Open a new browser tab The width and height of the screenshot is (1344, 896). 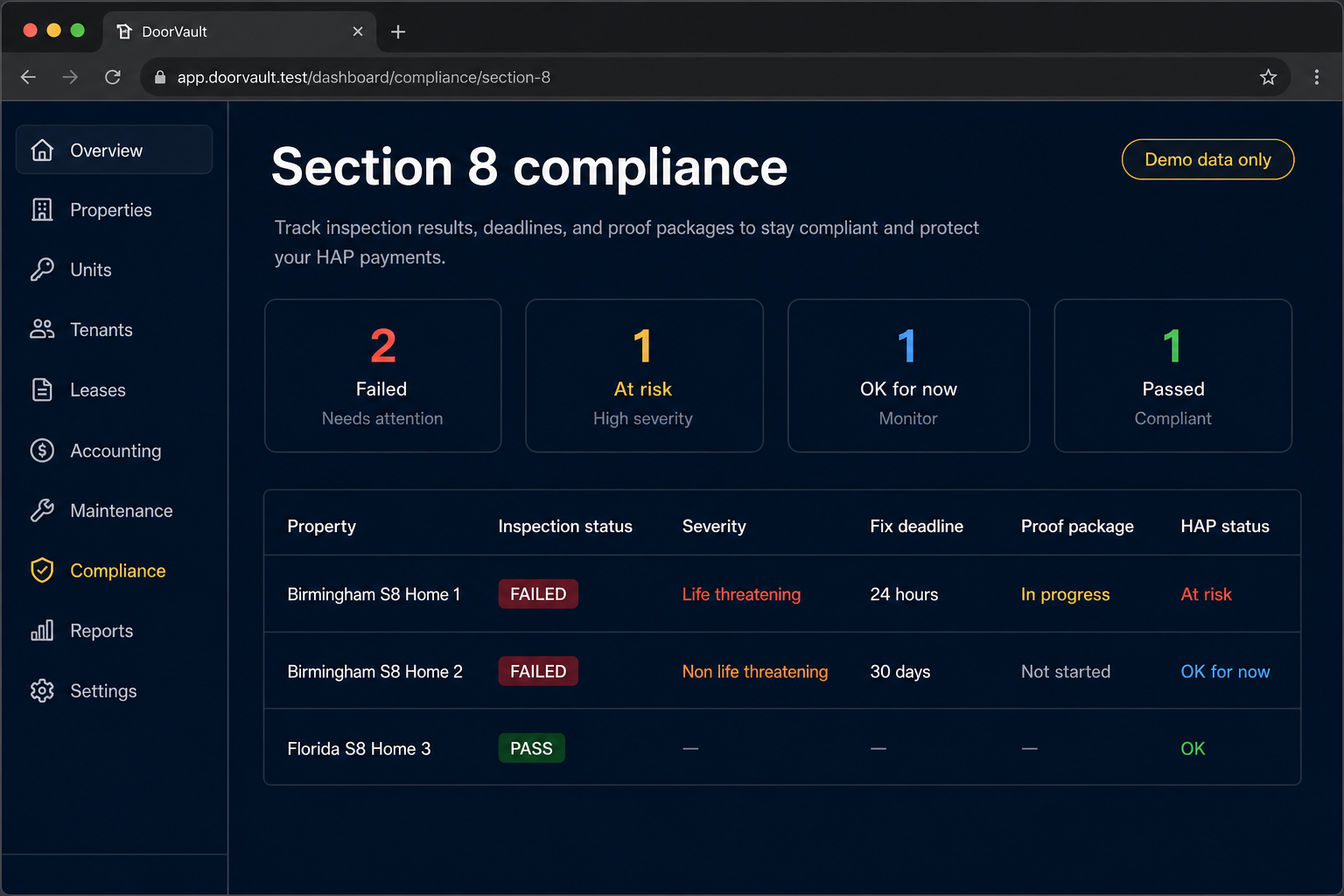398,31
